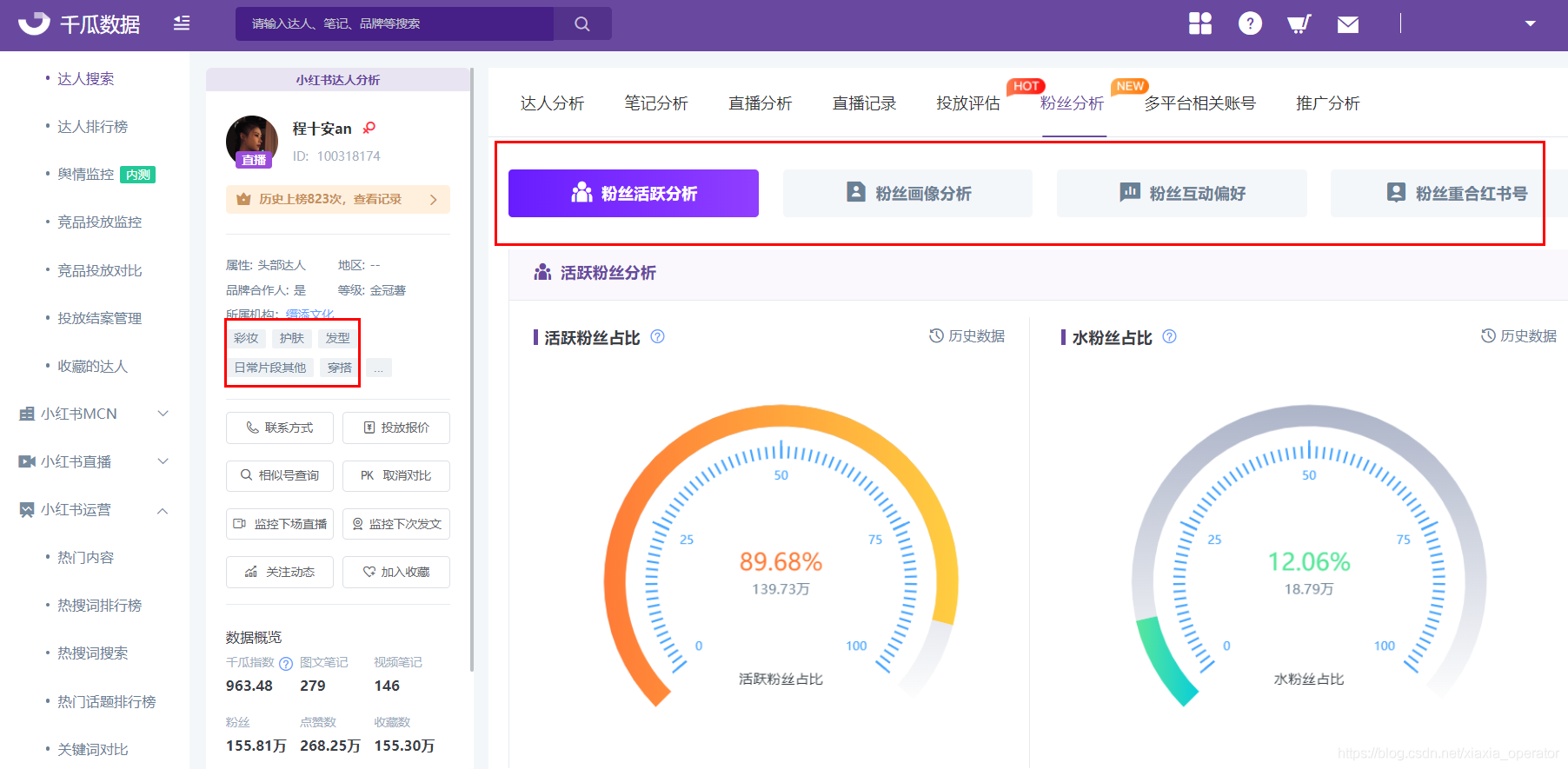Switch to the 直播分析 tab
1568x769 pixels.
click(x=761, y=103)
